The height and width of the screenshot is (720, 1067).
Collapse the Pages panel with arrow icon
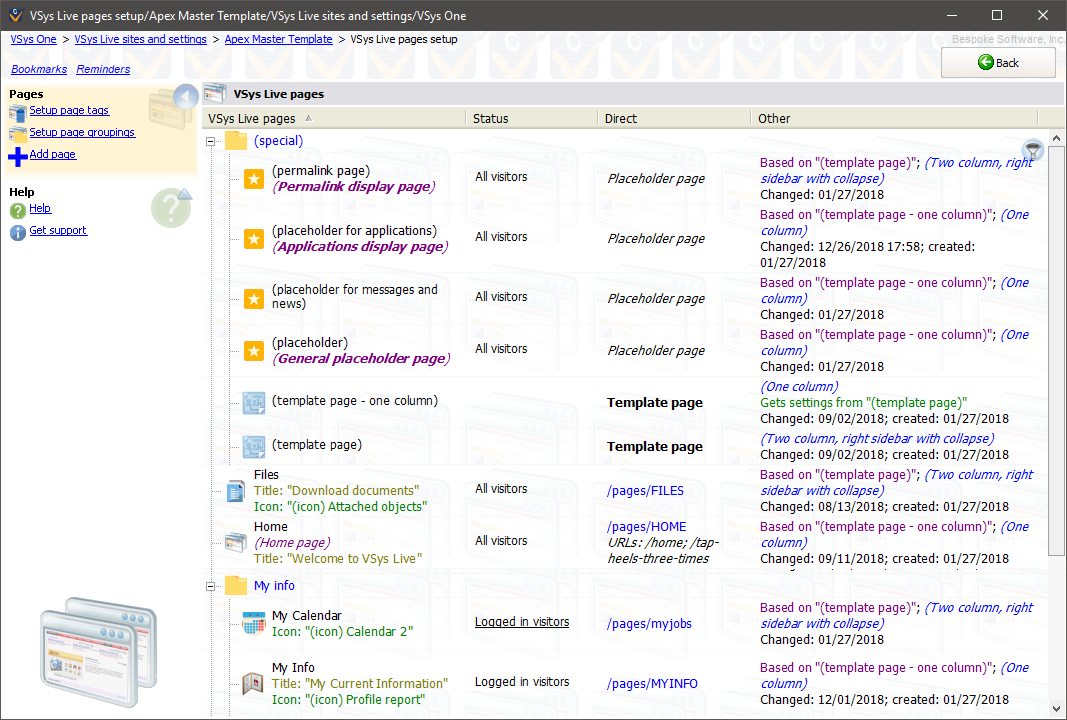[185, 97]
